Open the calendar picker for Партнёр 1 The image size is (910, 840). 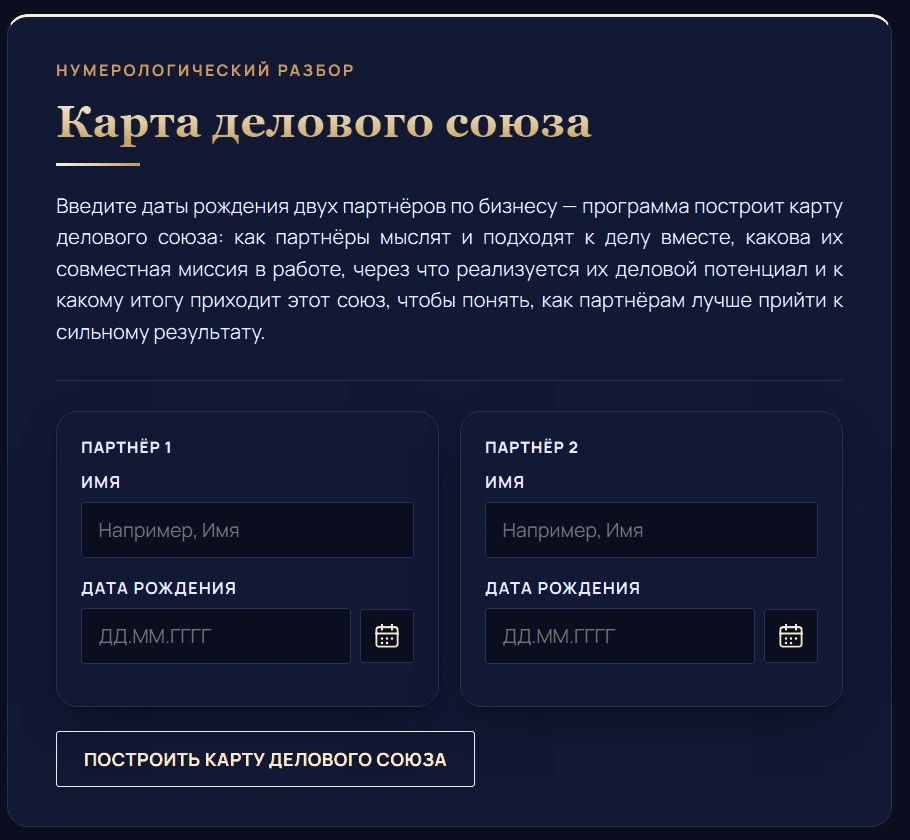coord(387,636)
